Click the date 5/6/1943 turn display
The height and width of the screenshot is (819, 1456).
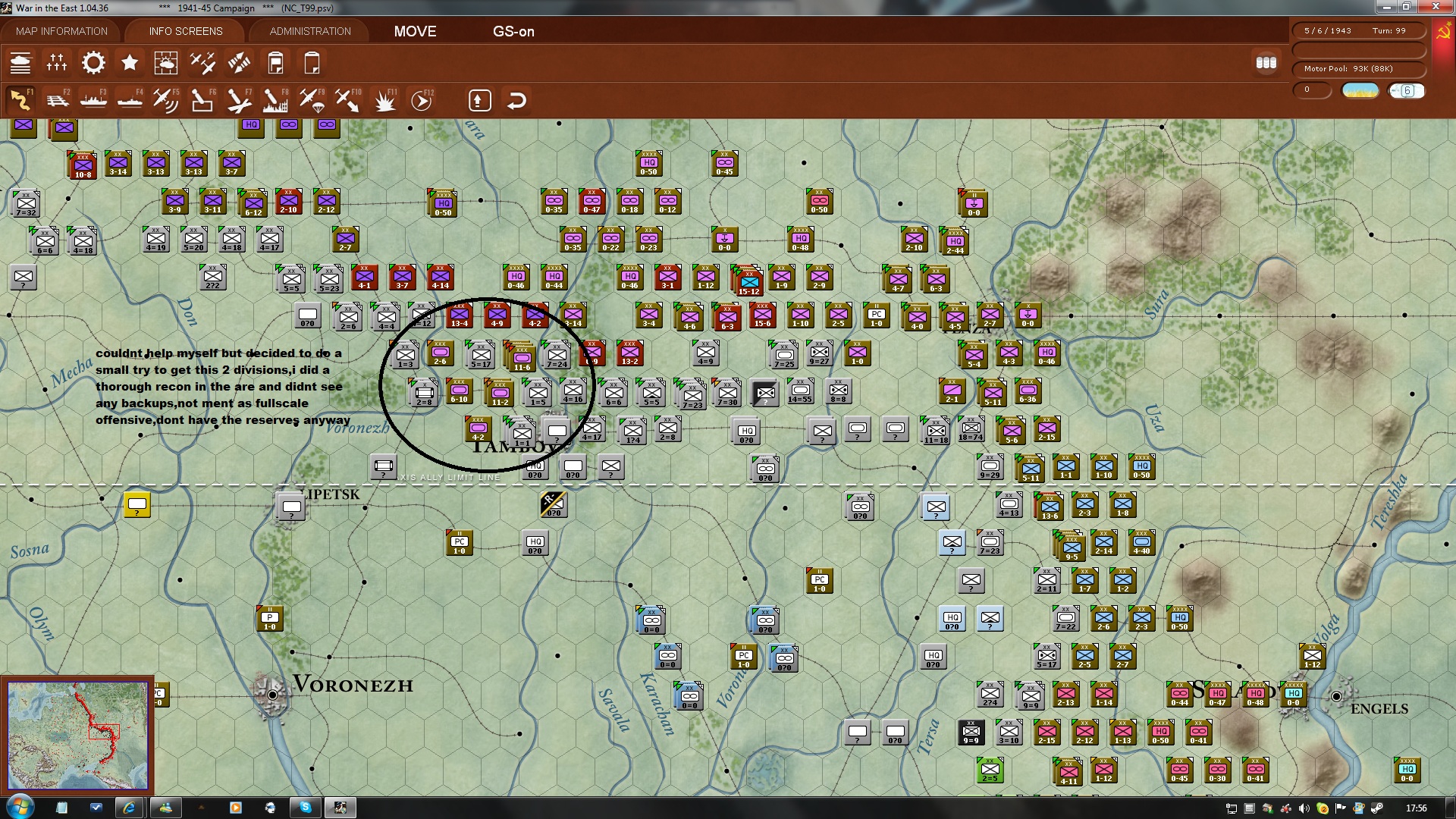(1358, 31)
